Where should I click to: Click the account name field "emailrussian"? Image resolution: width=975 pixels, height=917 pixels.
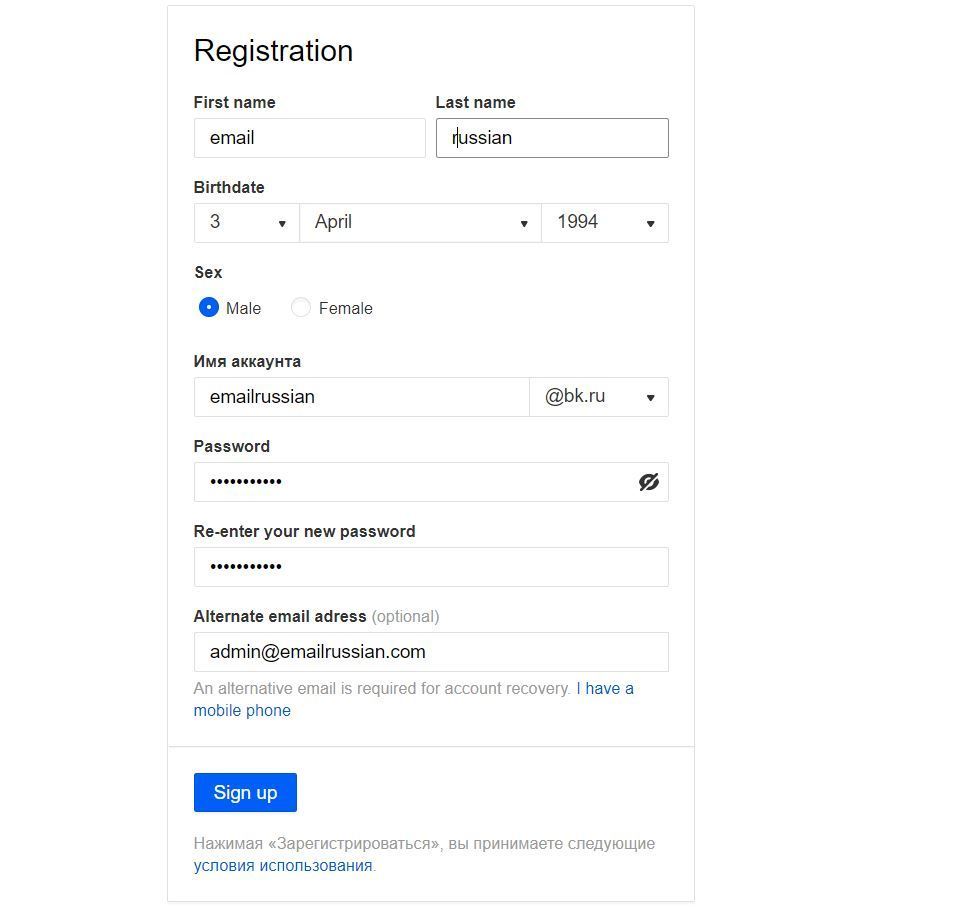(x=361, y=397)
